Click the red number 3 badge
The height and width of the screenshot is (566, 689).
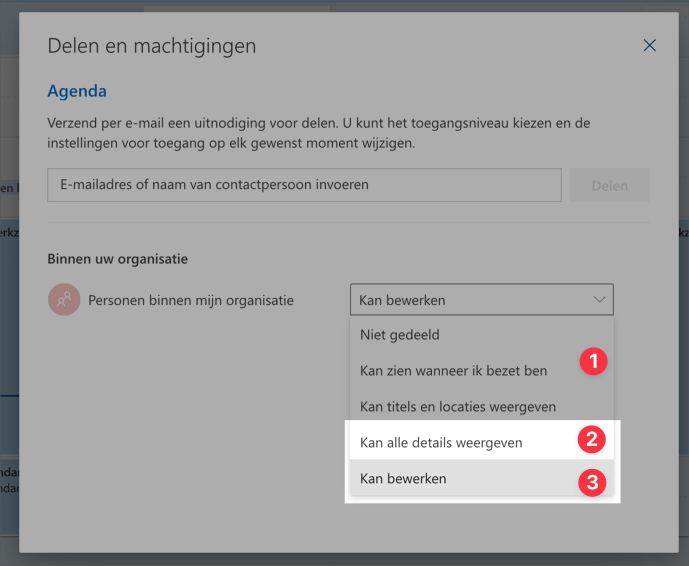[x=593, y=482]
